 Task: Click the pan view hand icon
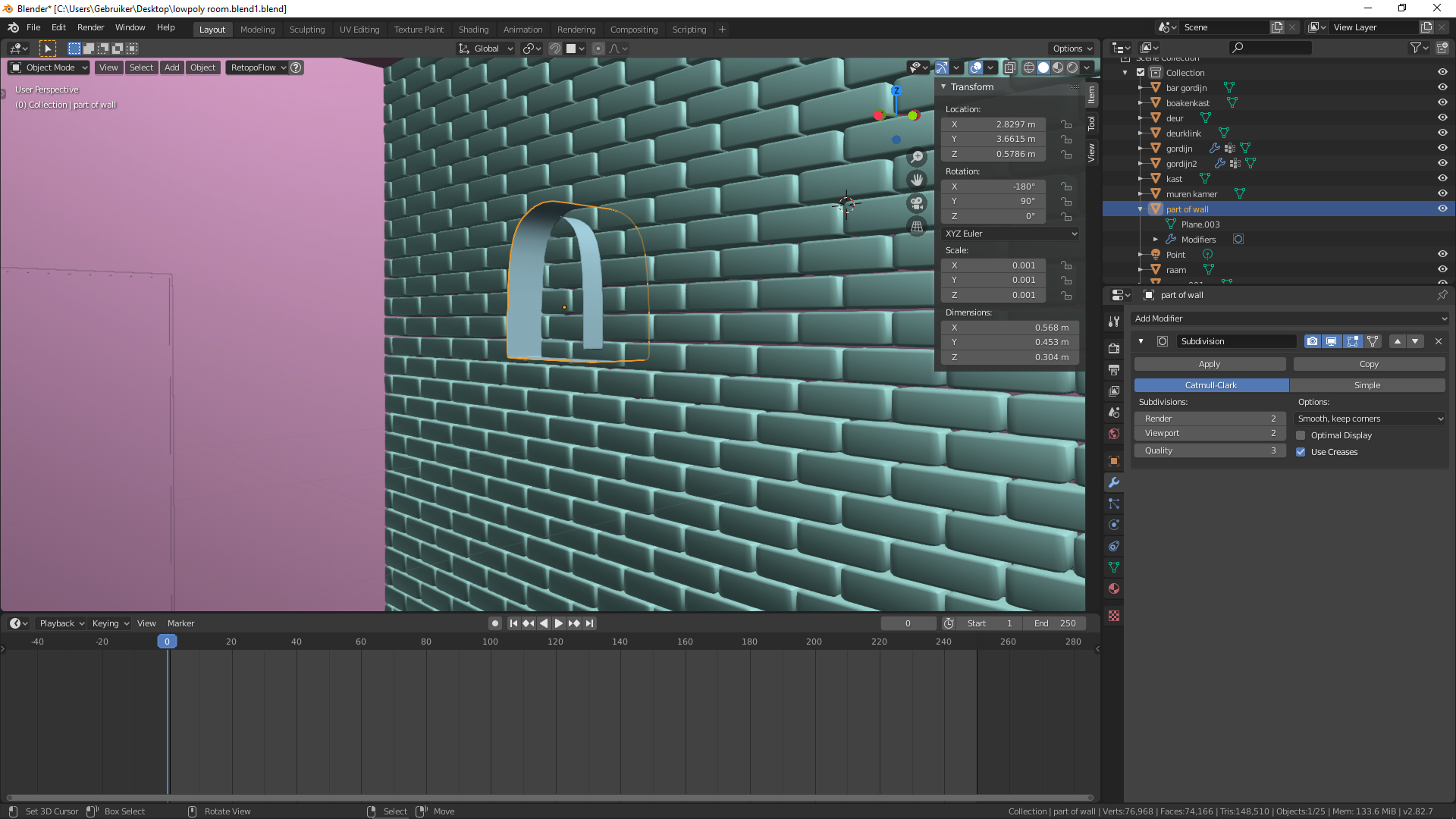917,180
